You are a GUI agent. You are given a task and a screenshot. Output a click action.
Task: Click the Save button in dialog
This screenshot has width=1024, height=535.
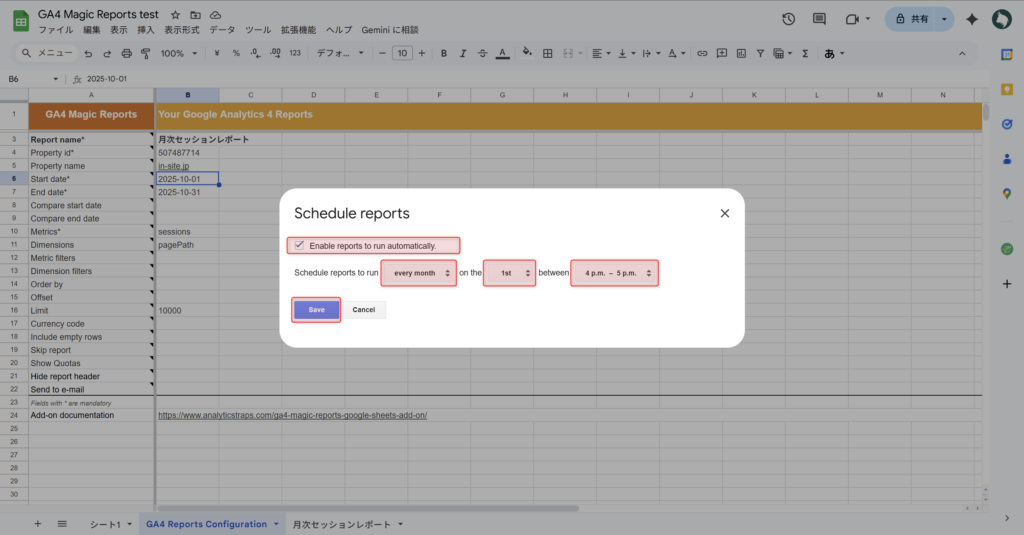(x=316, y=310)
